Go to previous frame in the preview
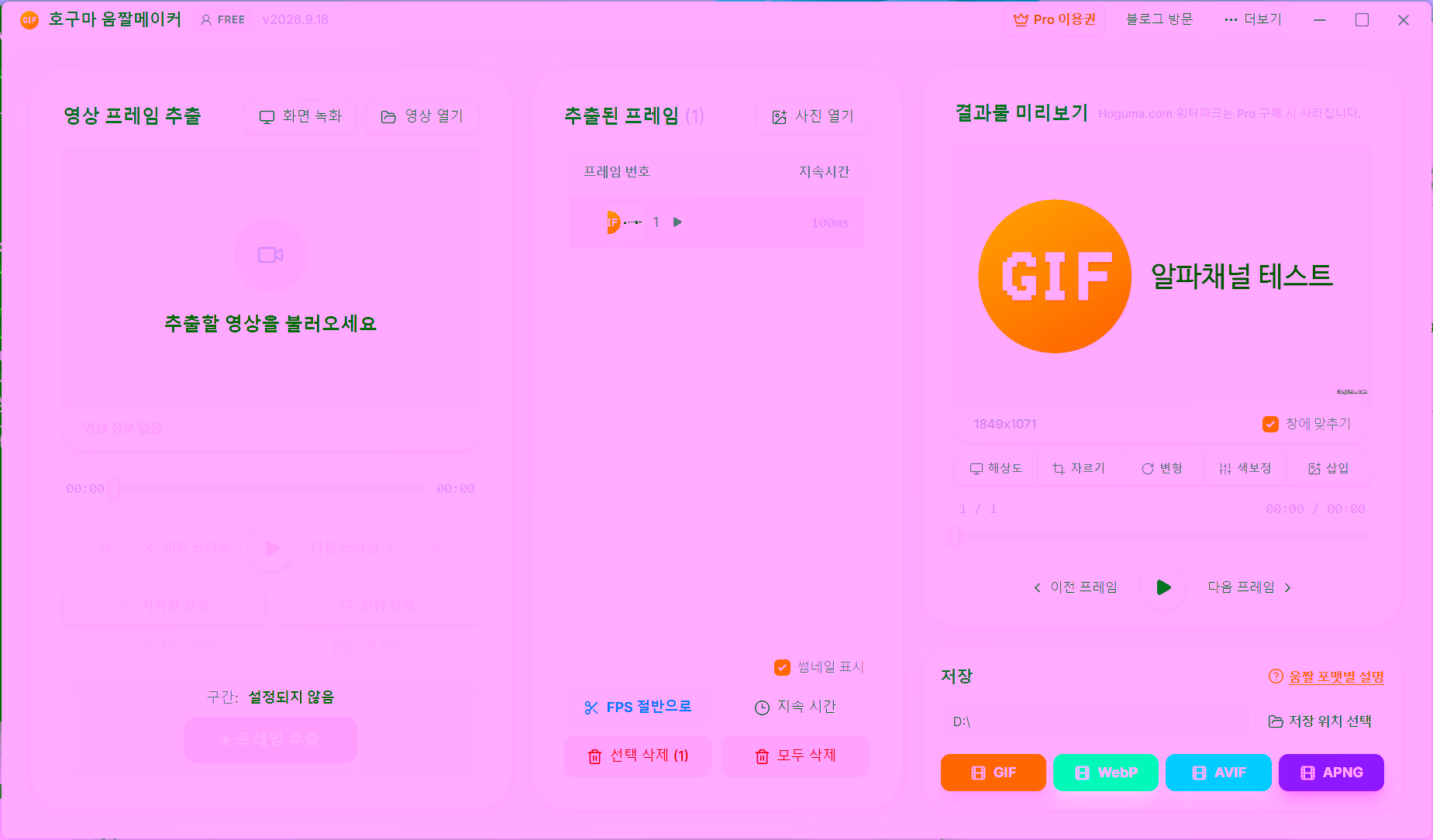Viewport: 1433px width, 840px height. coord(1075,587)
